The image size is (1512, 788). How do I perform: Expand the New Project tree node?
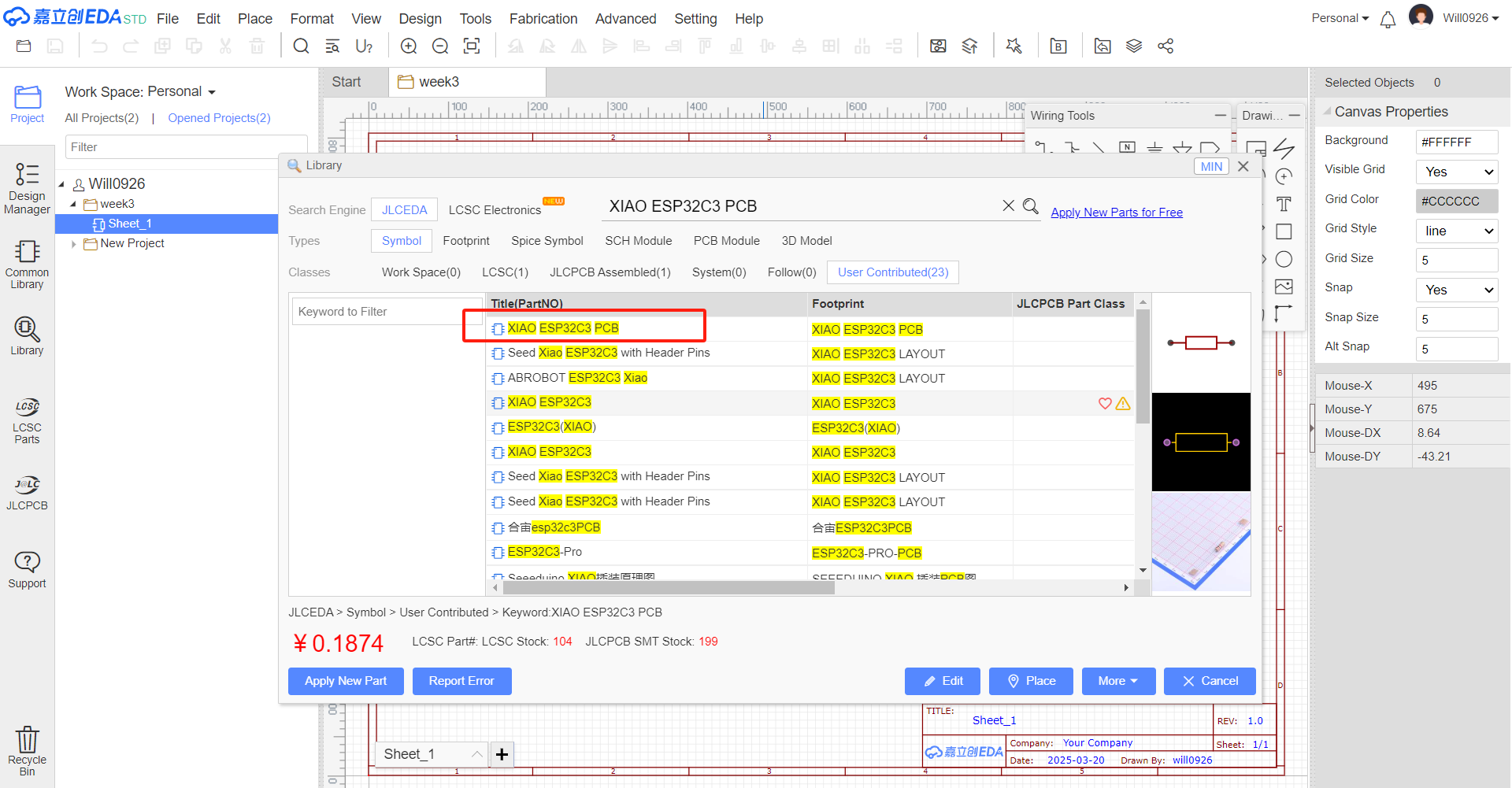tap(74, 244)
